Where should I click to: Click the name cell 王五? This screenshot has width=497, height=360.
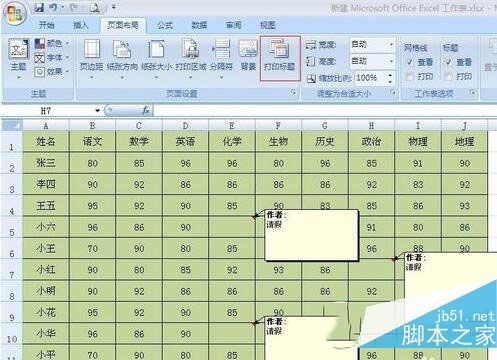click(46, 206)
